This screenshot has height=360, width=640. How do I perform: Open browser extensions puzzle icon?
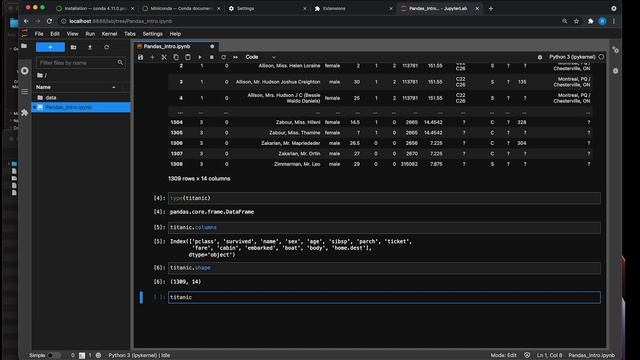point(590,21)
